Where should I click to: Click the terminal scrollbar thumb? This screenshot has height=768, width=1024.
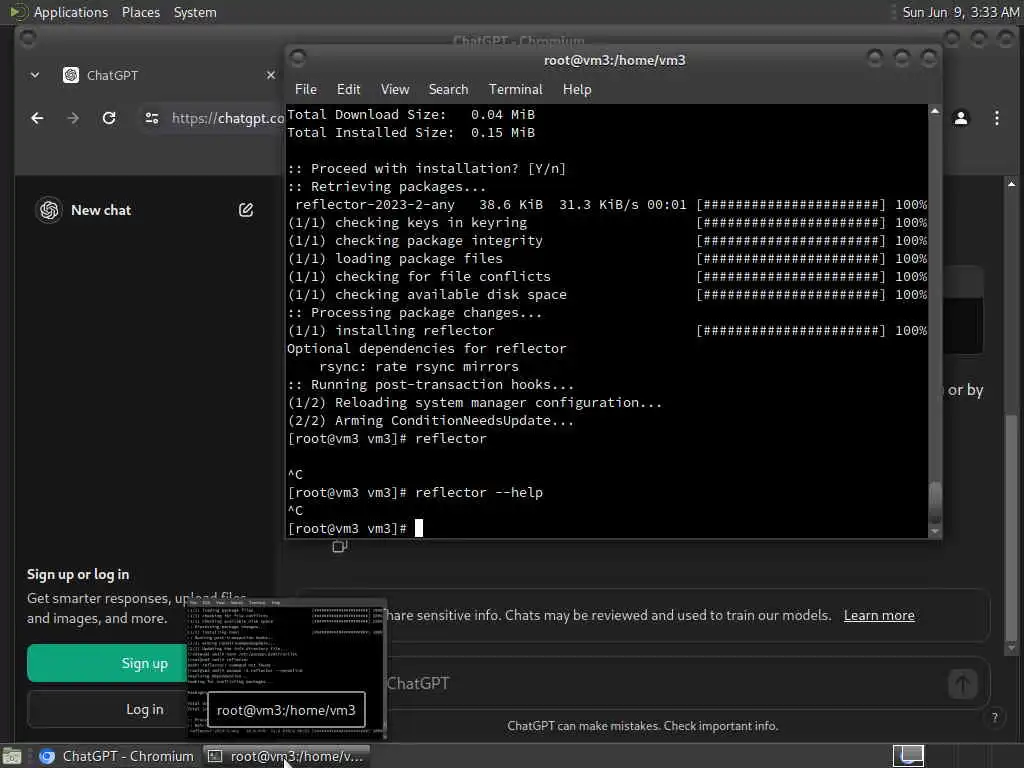(x=935, y=502)
